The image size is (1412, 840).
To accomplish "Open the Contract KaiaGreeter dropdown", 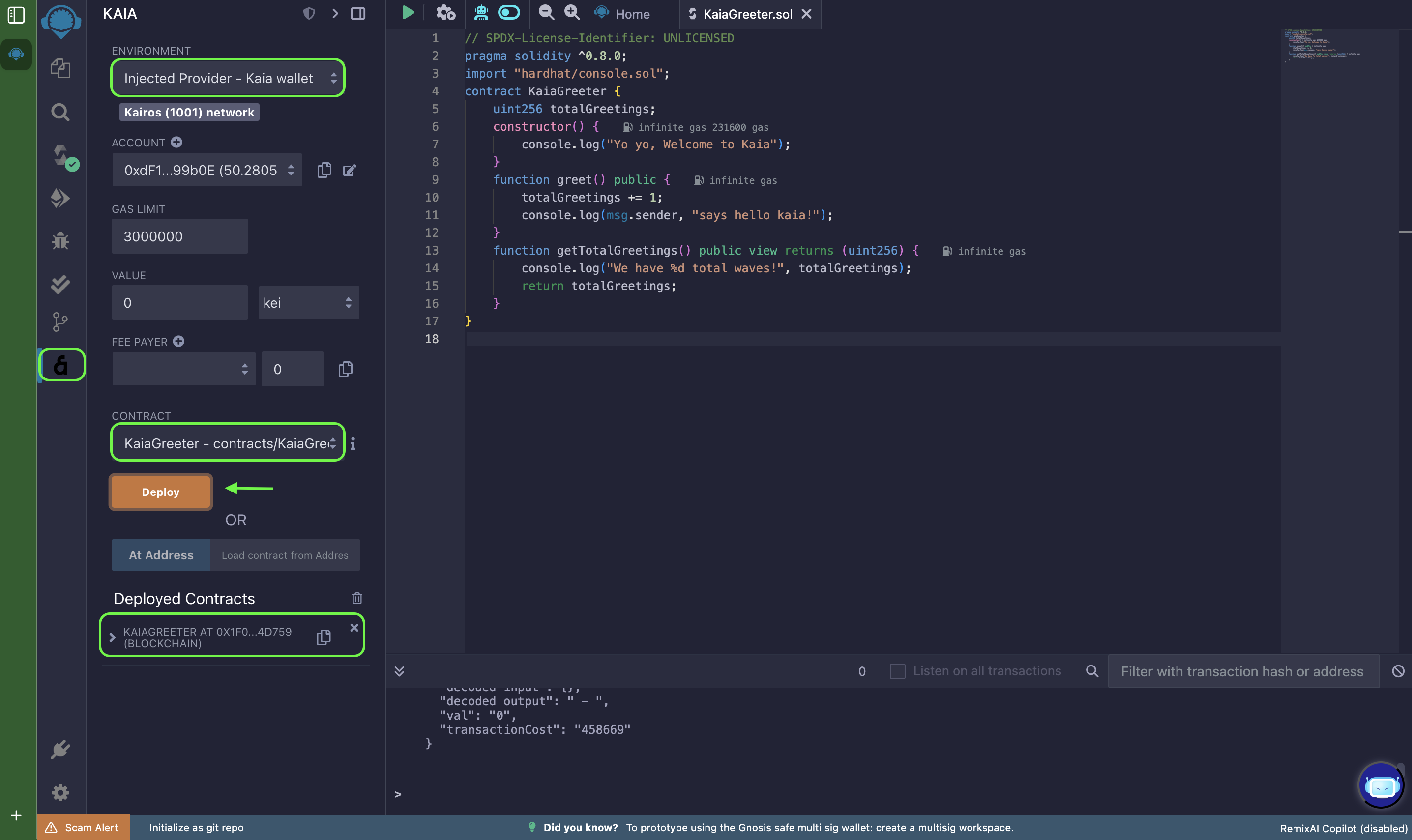I will click(228, 443).
